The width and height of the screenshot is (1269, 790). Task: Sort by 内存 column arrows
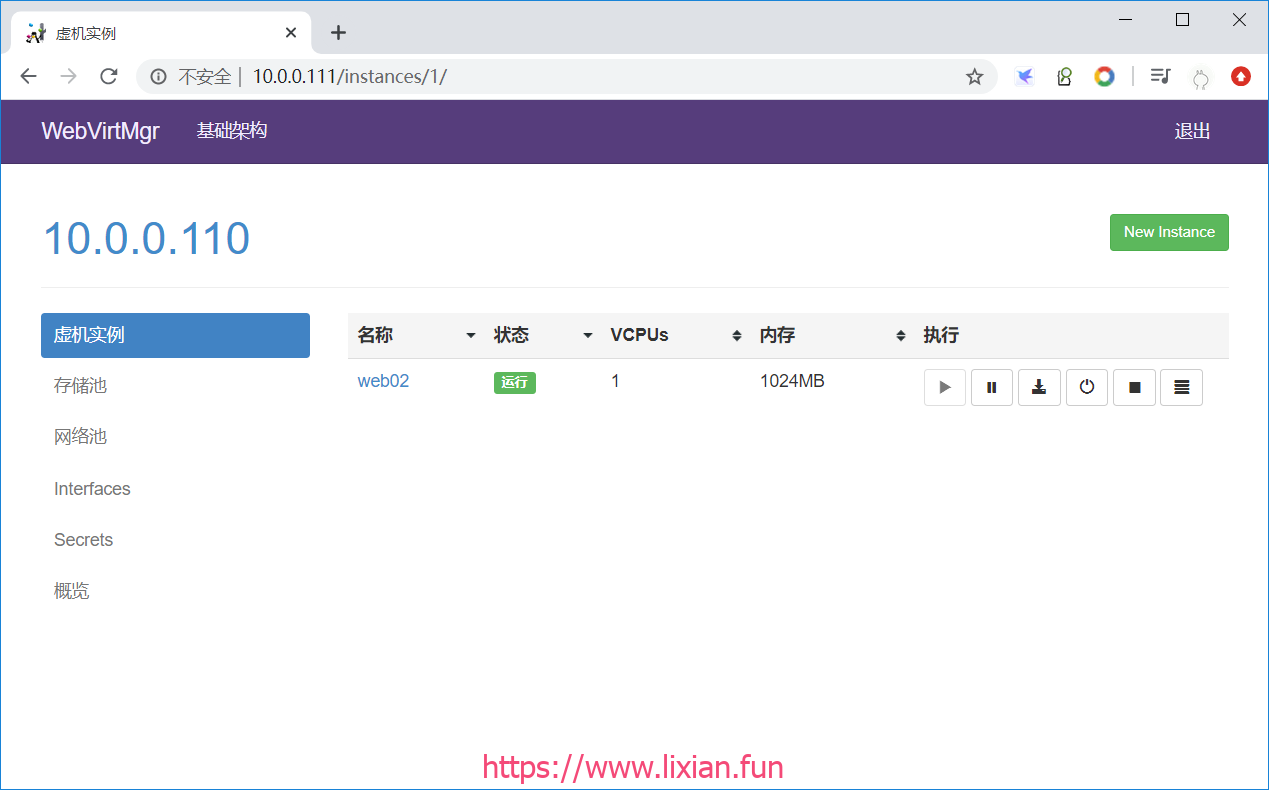(901, 336)
